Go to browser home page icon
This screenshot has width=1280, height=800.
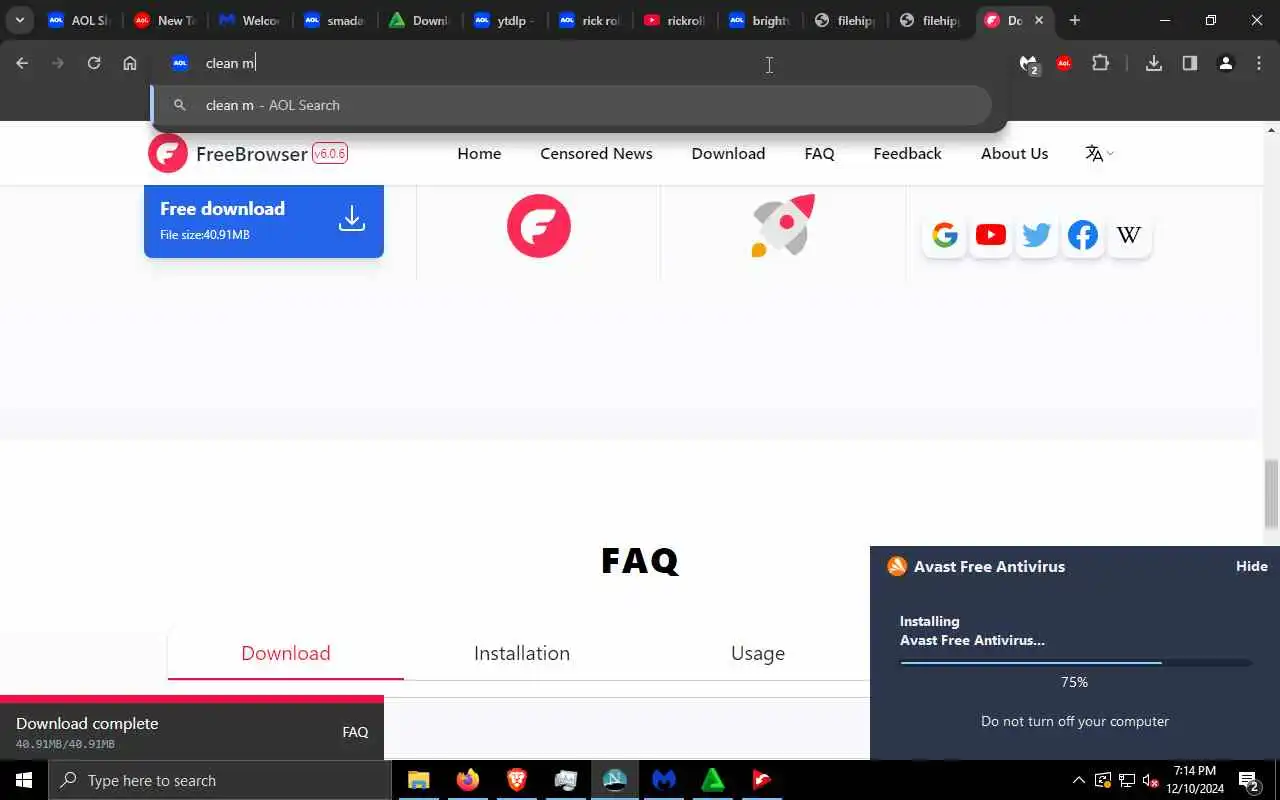pos(130,63)
